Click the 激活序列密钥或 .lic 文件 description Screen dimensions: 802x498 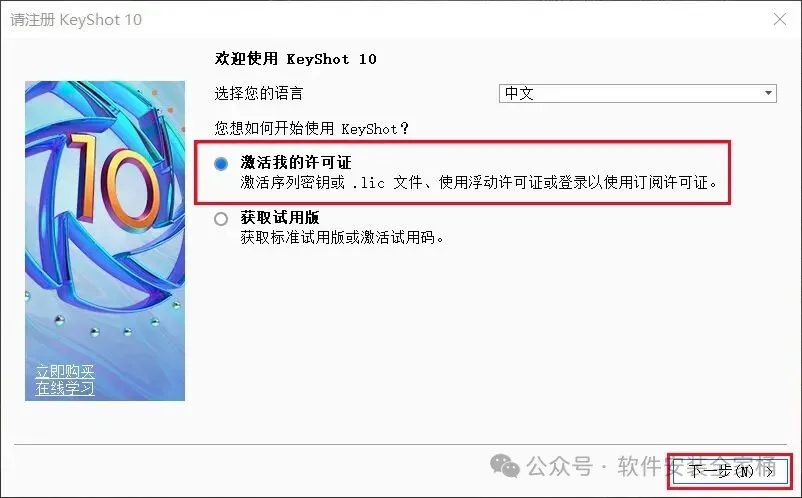[479, 183]
